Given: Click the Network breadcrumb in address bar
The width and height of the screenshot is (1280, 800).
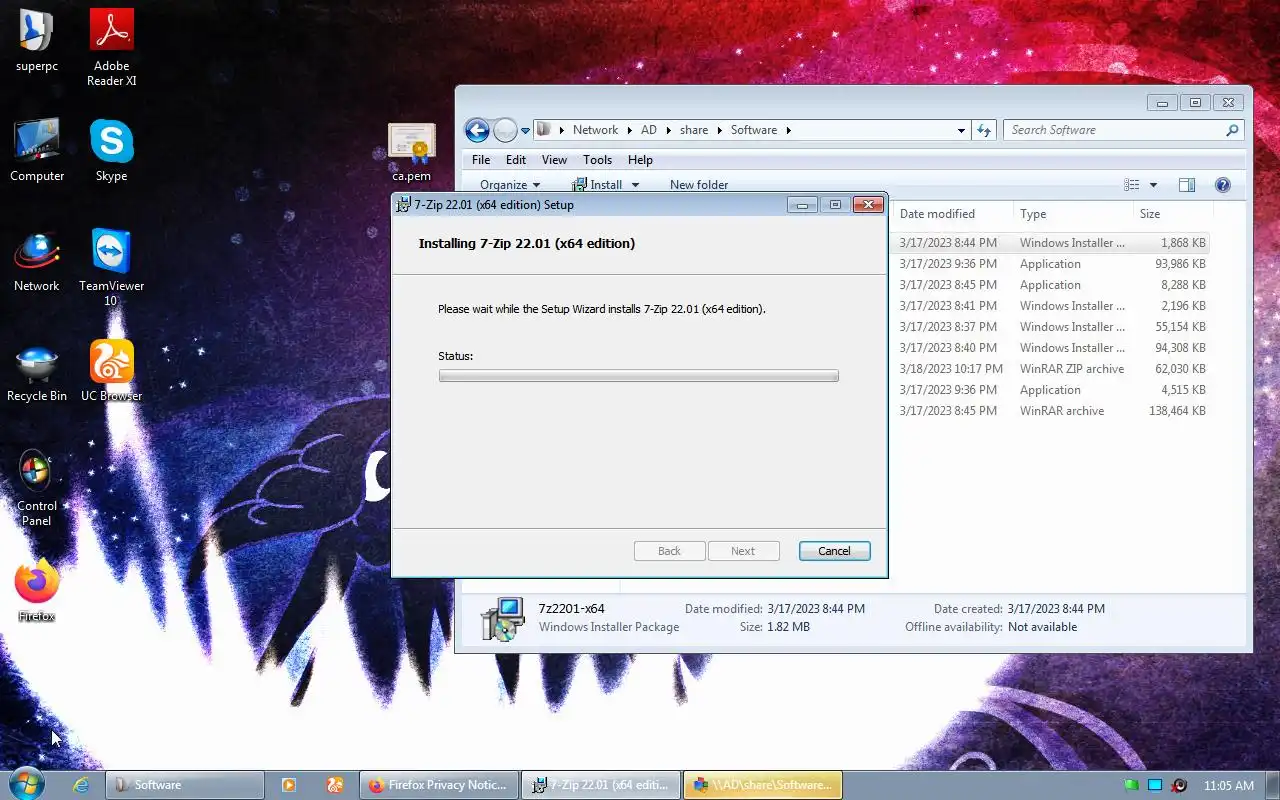Looking at the screenshot, I should point(595,130).
